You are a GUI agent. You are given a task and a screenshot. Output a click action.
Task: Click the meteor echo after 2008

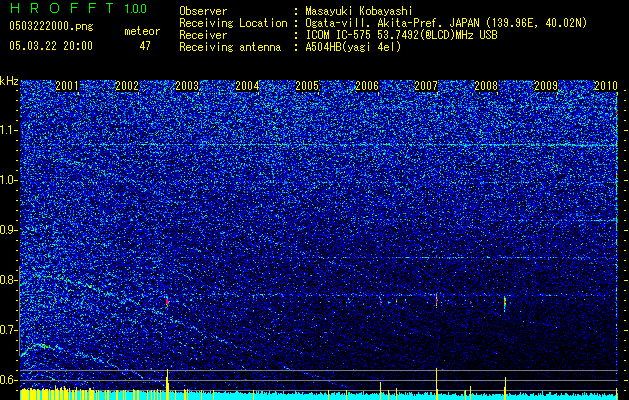(x=505, y=303)
